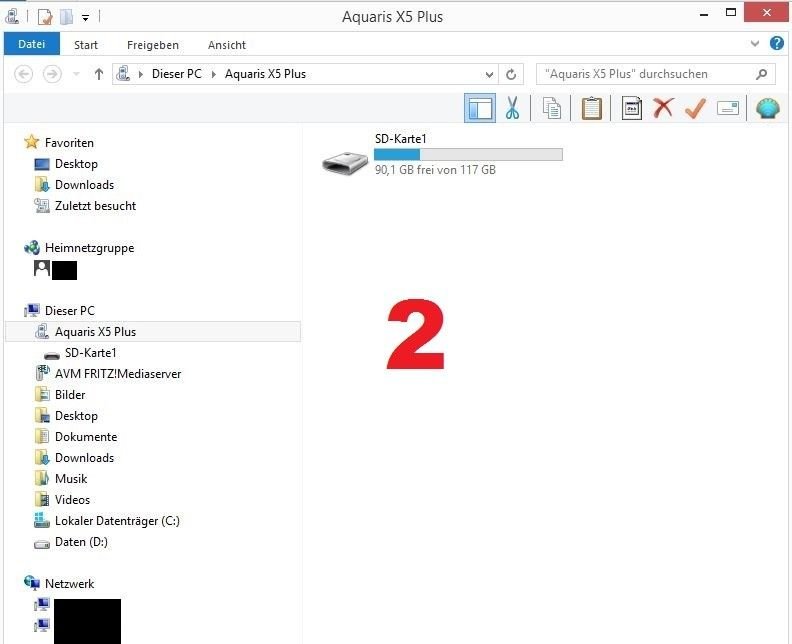Switch to the Start ribbon tab
The width and height of the screenshot is (792, 644).
[86, 45]
